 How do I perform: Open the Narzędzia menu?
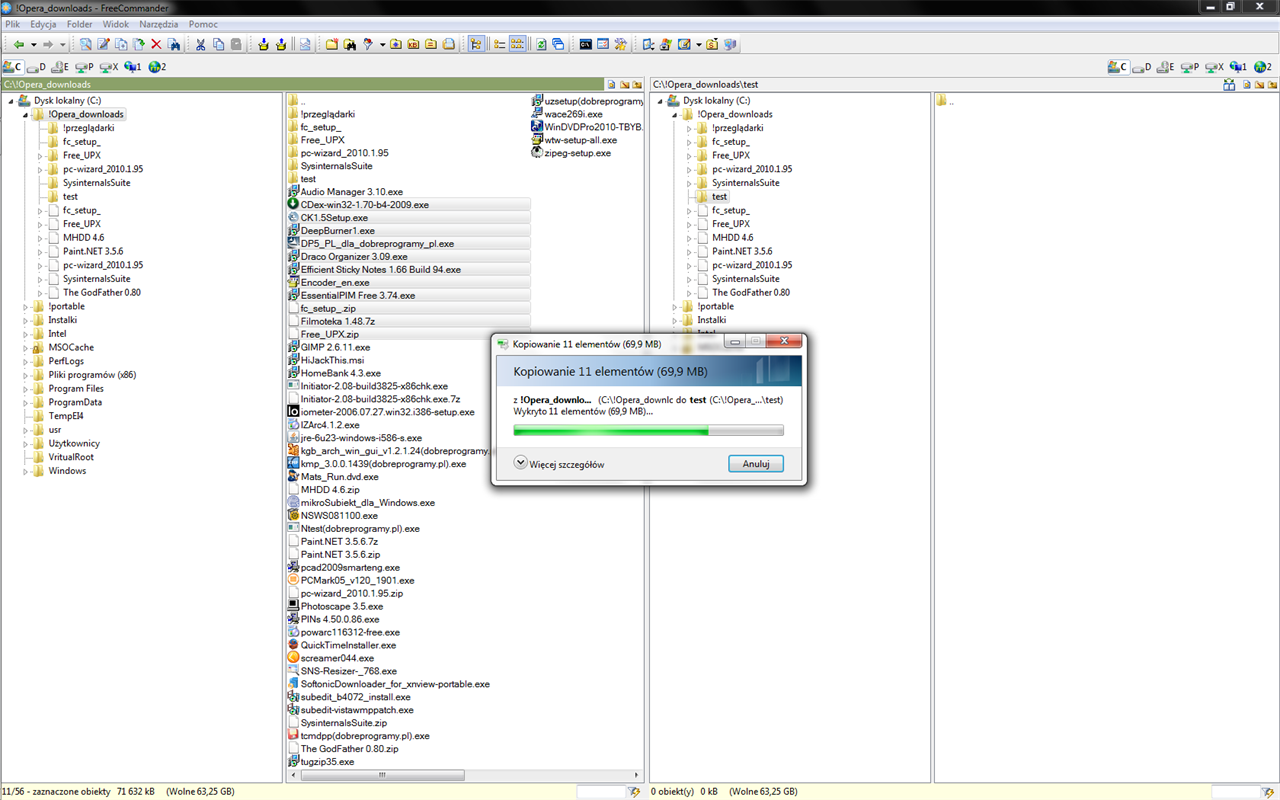(160, 24)
